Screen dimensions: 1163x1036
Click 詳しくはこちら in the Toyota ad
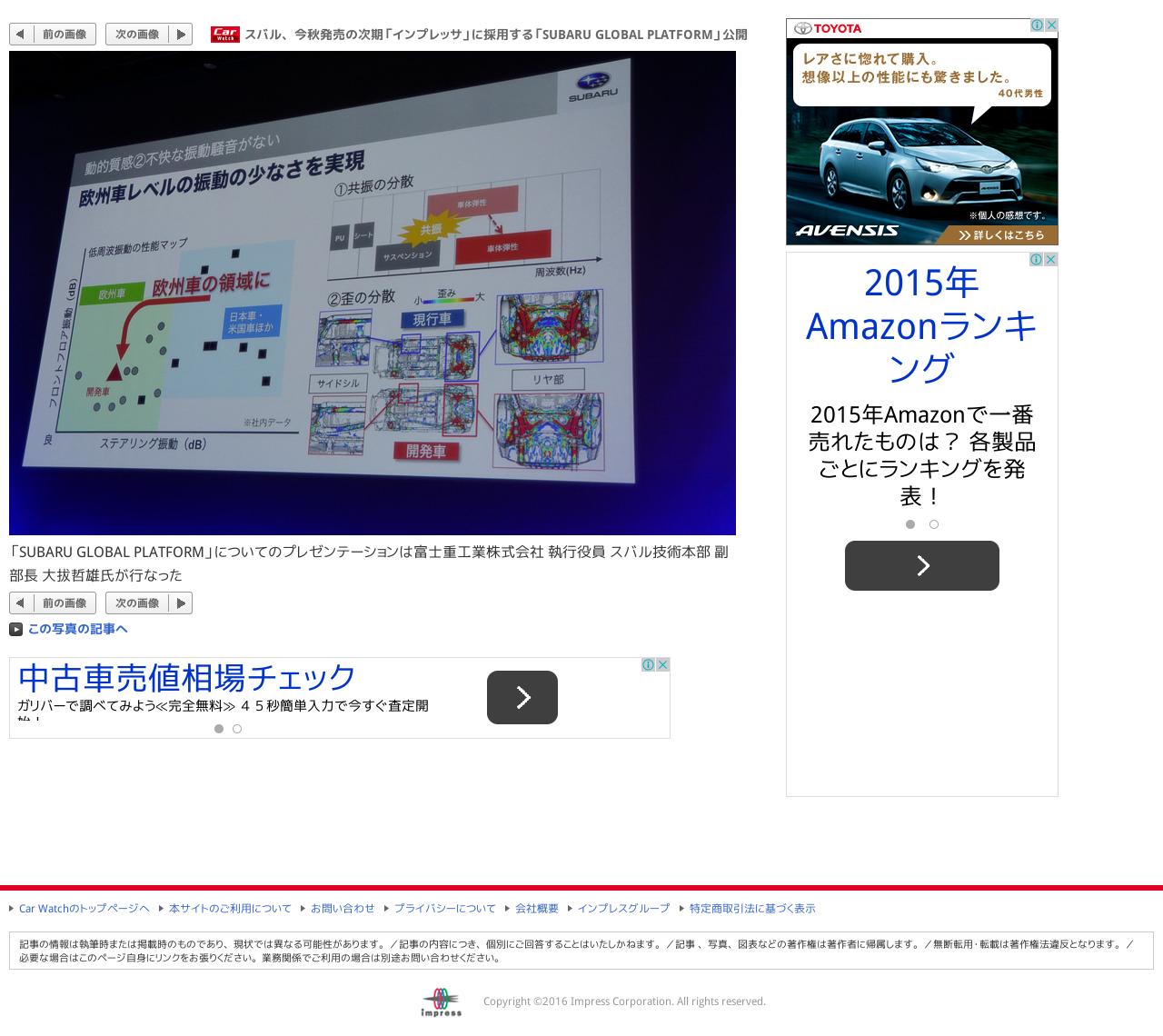coord(1002,235)
